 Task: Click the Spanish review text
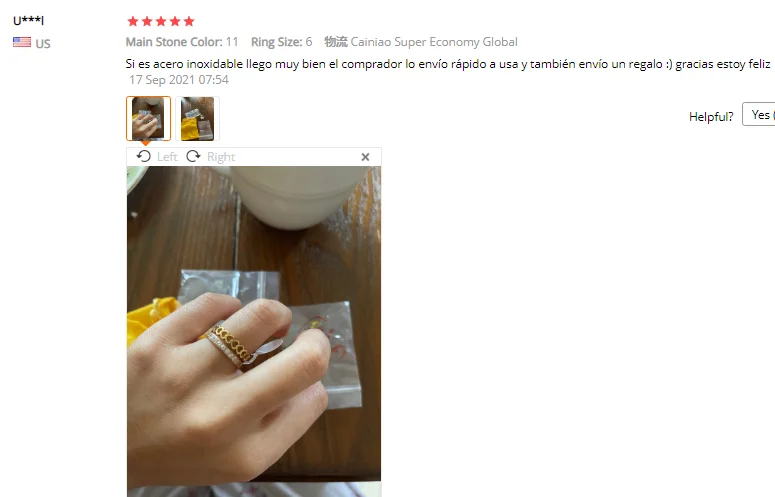[x=448, y=64]
